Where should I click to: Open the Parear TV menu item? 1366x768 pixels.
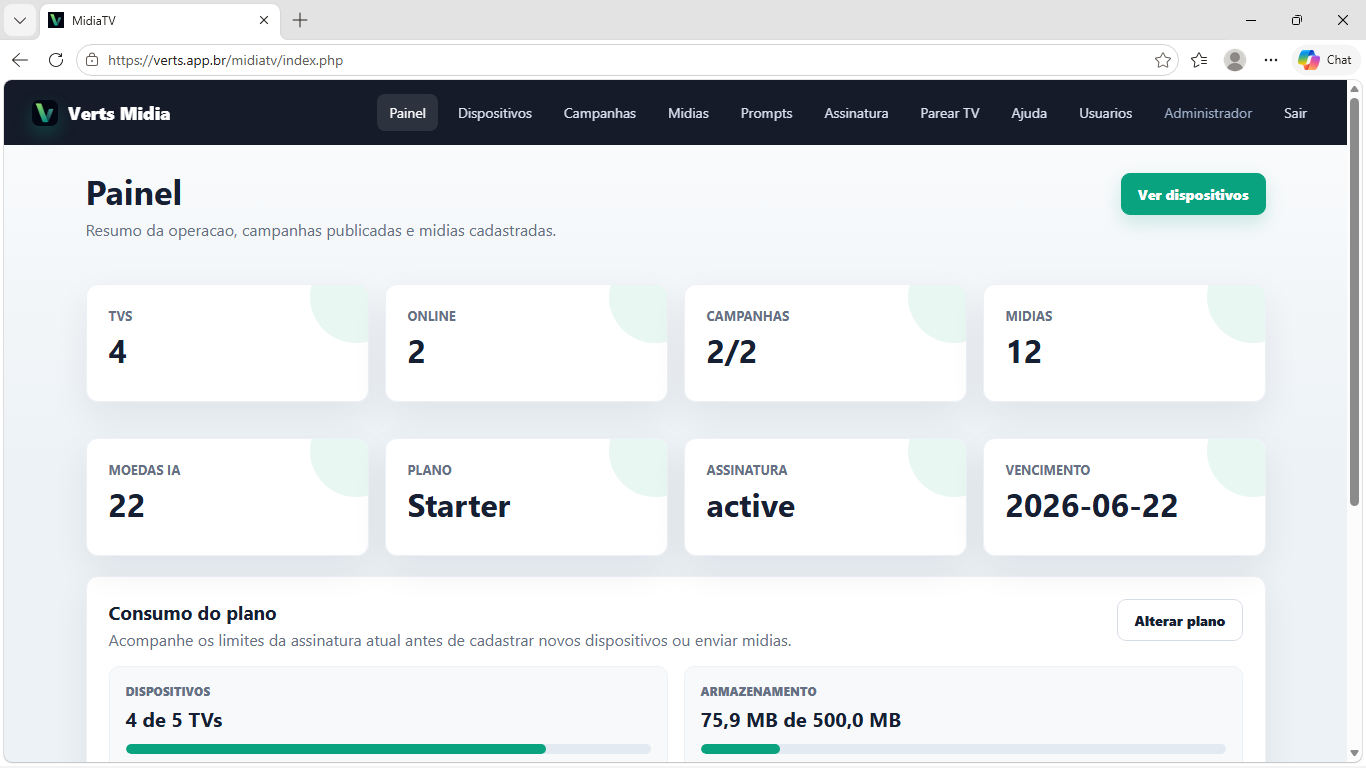tap(950, 113)
